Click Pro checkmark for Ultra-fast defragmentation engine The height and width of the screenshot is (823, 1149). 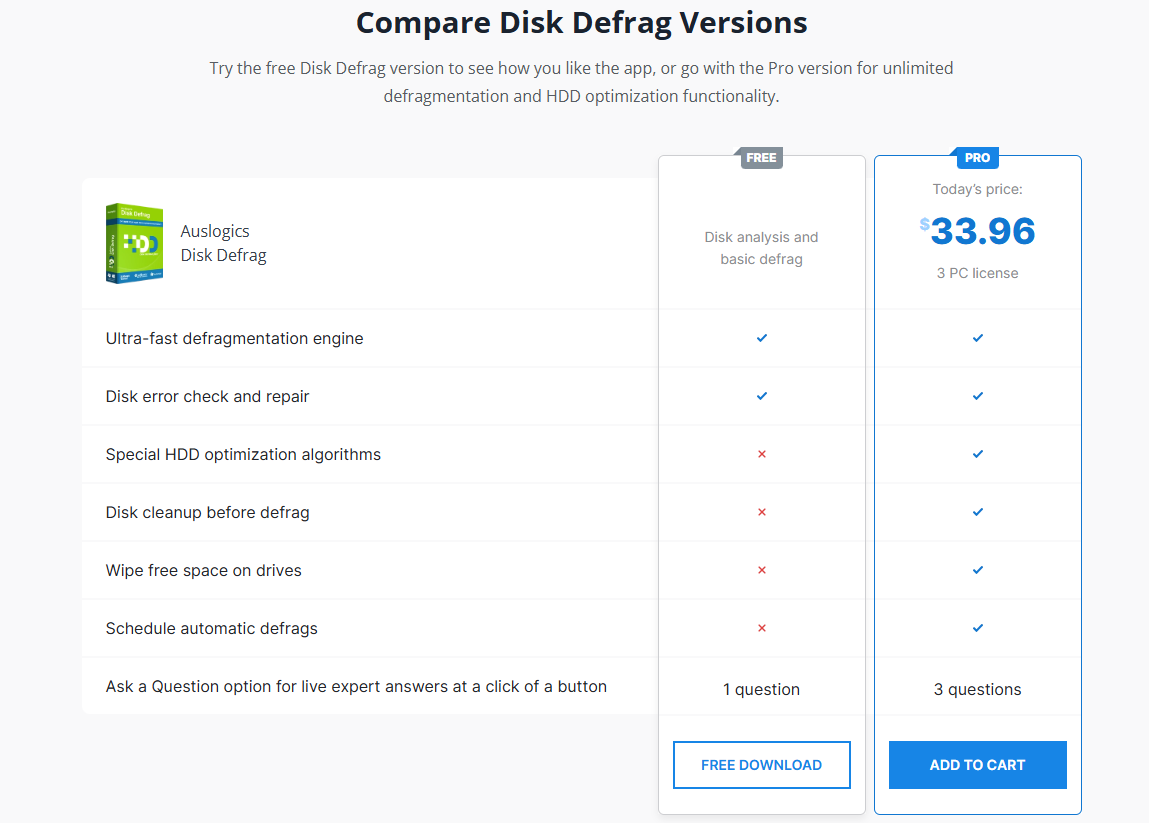[x=978, y=339]
